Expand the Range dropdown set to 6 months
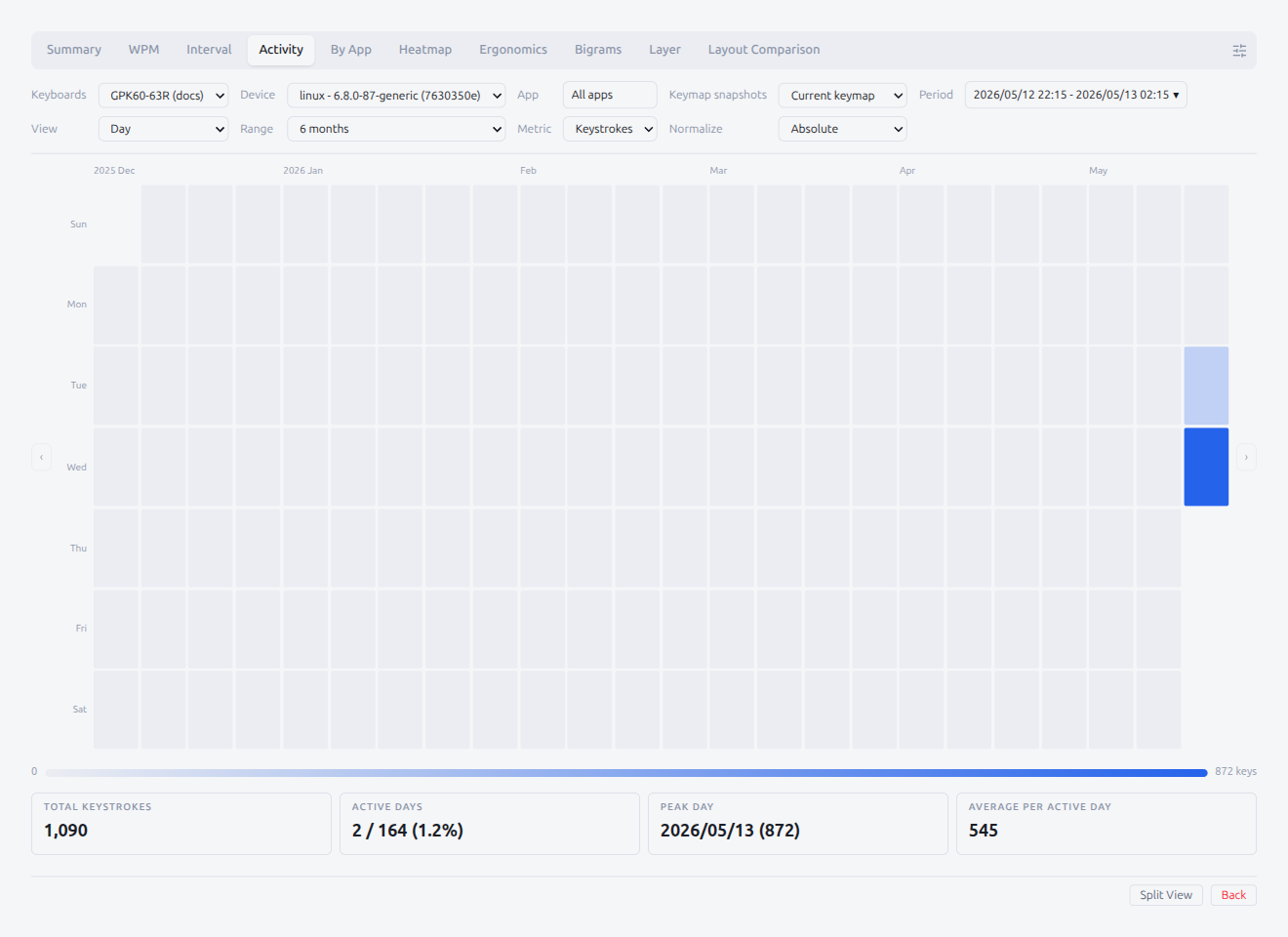 click(x=396, y=129)
